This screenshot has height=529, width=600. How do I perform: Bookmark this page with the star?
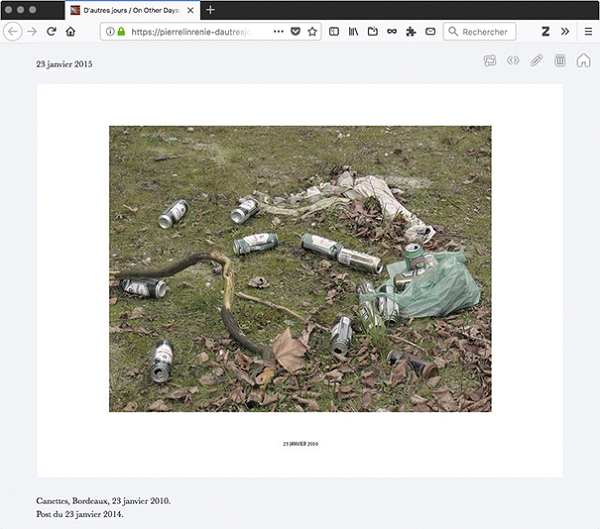tap(312, 32)
